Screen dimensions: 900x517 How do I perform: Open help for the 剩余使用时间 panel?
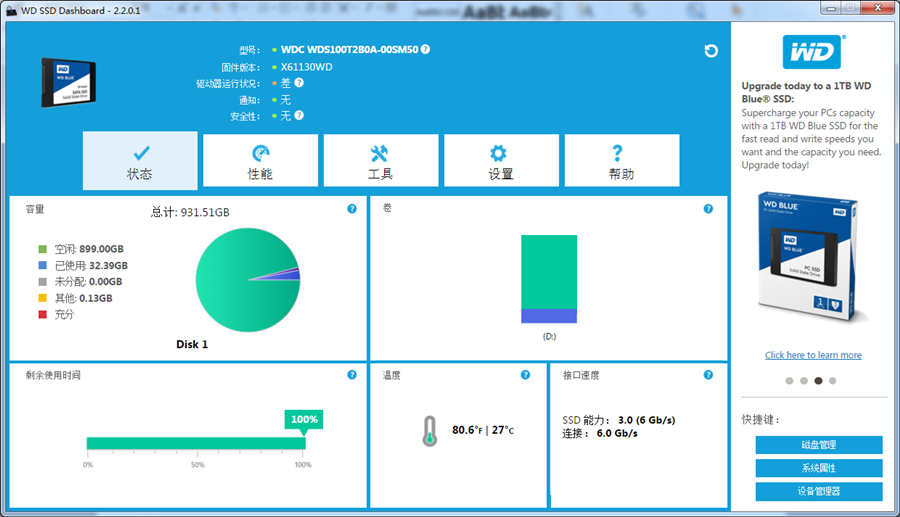pyautogui.click(x=352, y=375)
